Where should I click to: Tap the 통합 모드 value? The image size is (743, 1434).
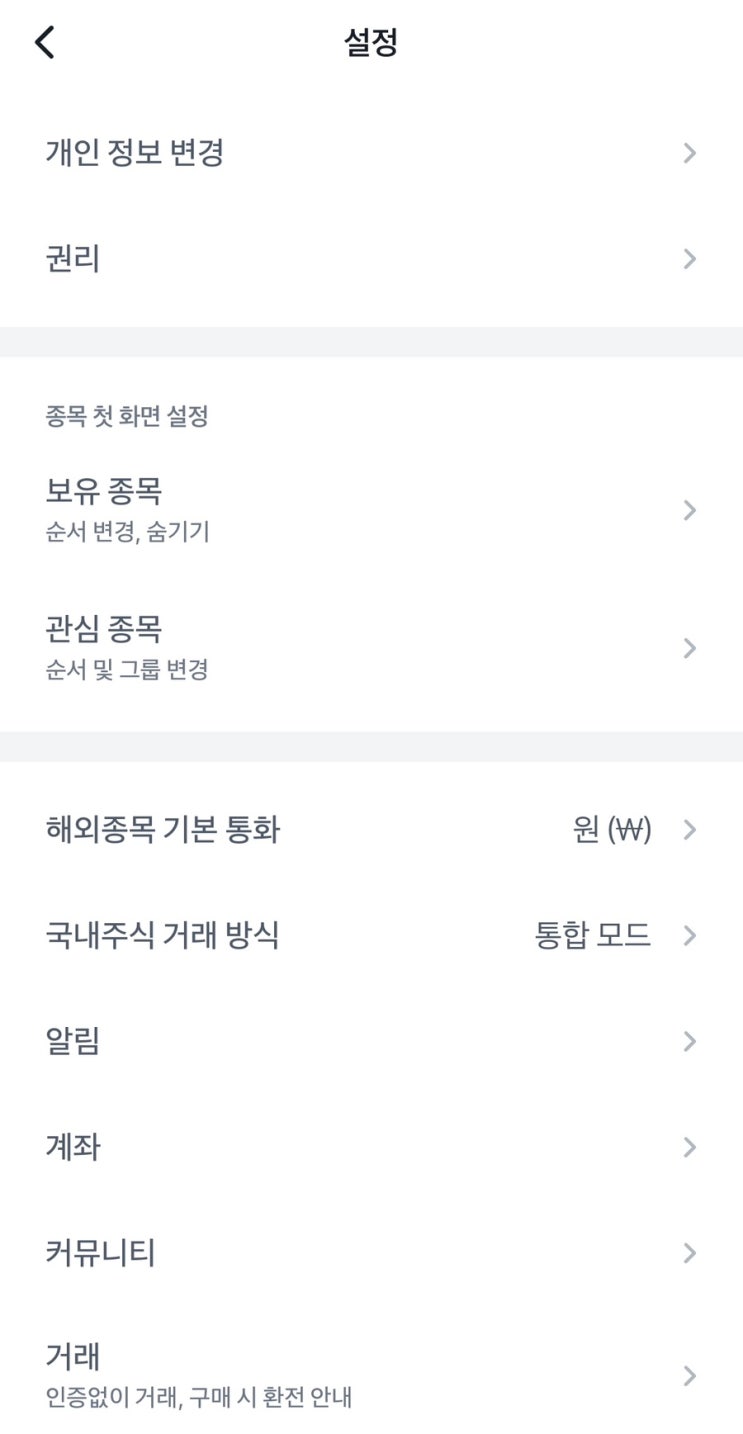593,935
